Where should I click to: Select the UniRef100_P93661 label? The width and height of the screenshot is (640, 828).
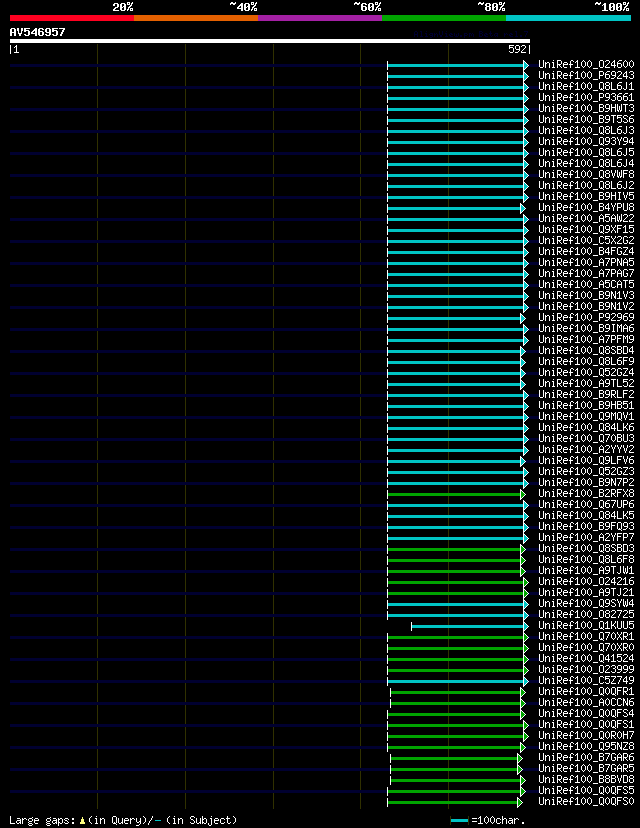(x=586, y=98)
